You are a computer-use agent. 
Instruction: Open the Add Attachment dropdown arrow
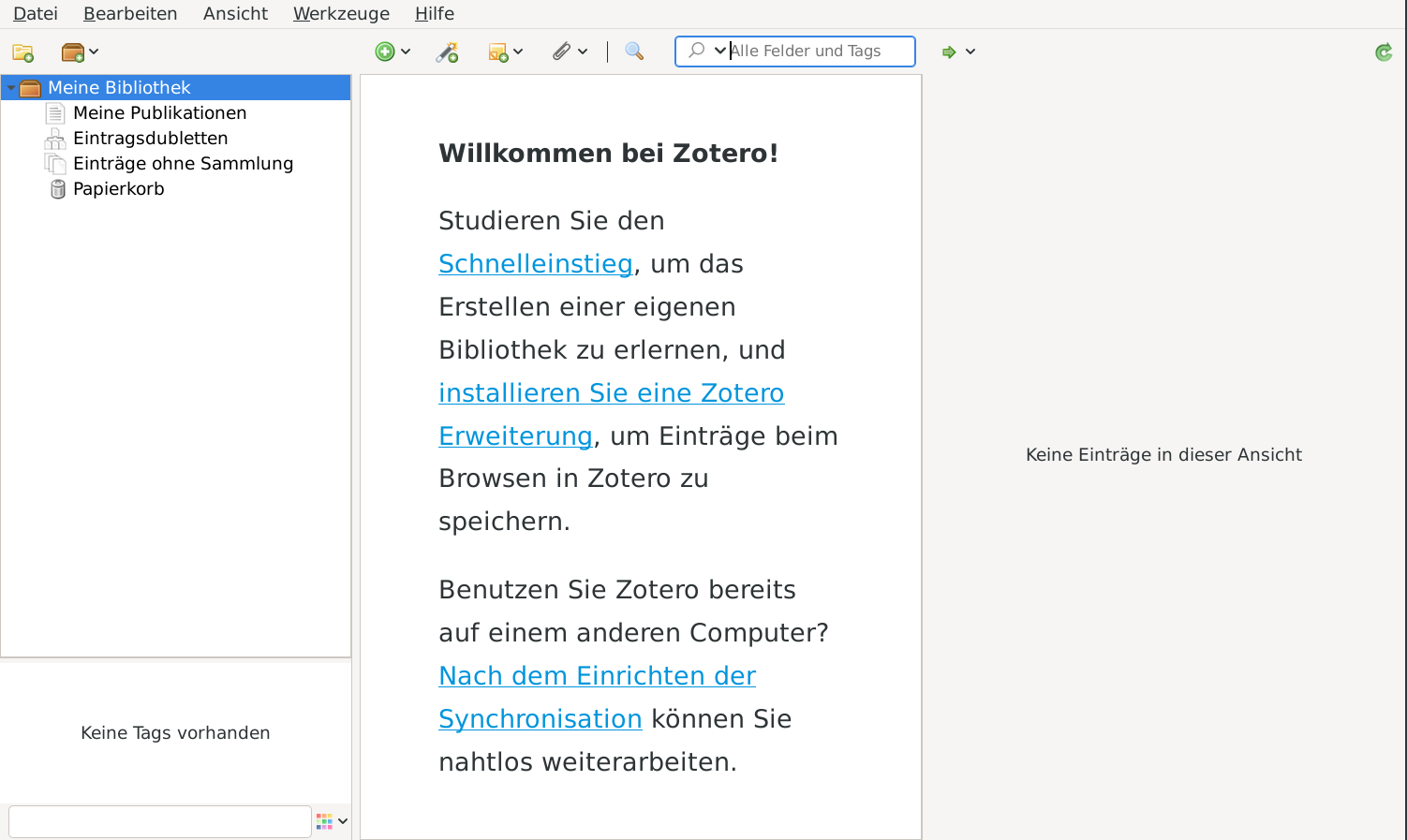click(x=583, y=52)
